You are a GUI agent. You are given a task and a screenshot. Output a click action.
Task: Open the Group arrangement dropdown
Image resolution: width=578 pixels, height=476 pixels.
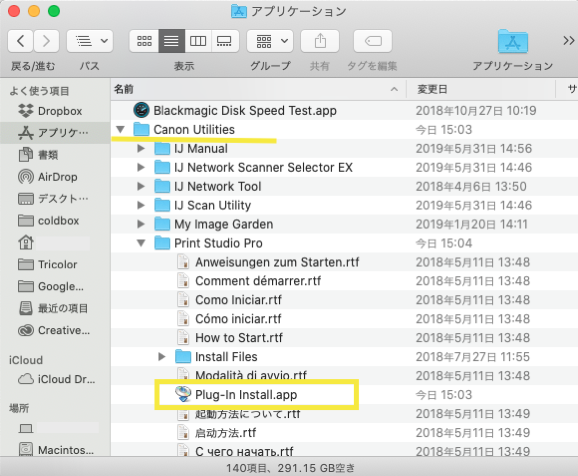(x=270, y=41)
